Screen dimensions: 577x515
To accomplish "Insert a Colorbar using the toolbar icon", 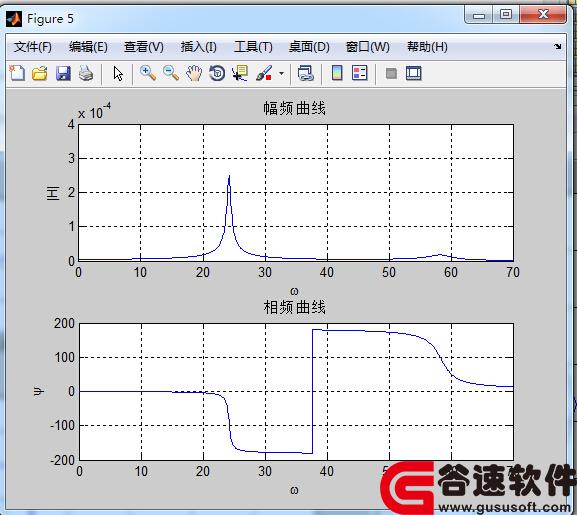I will tap(337, 73).
